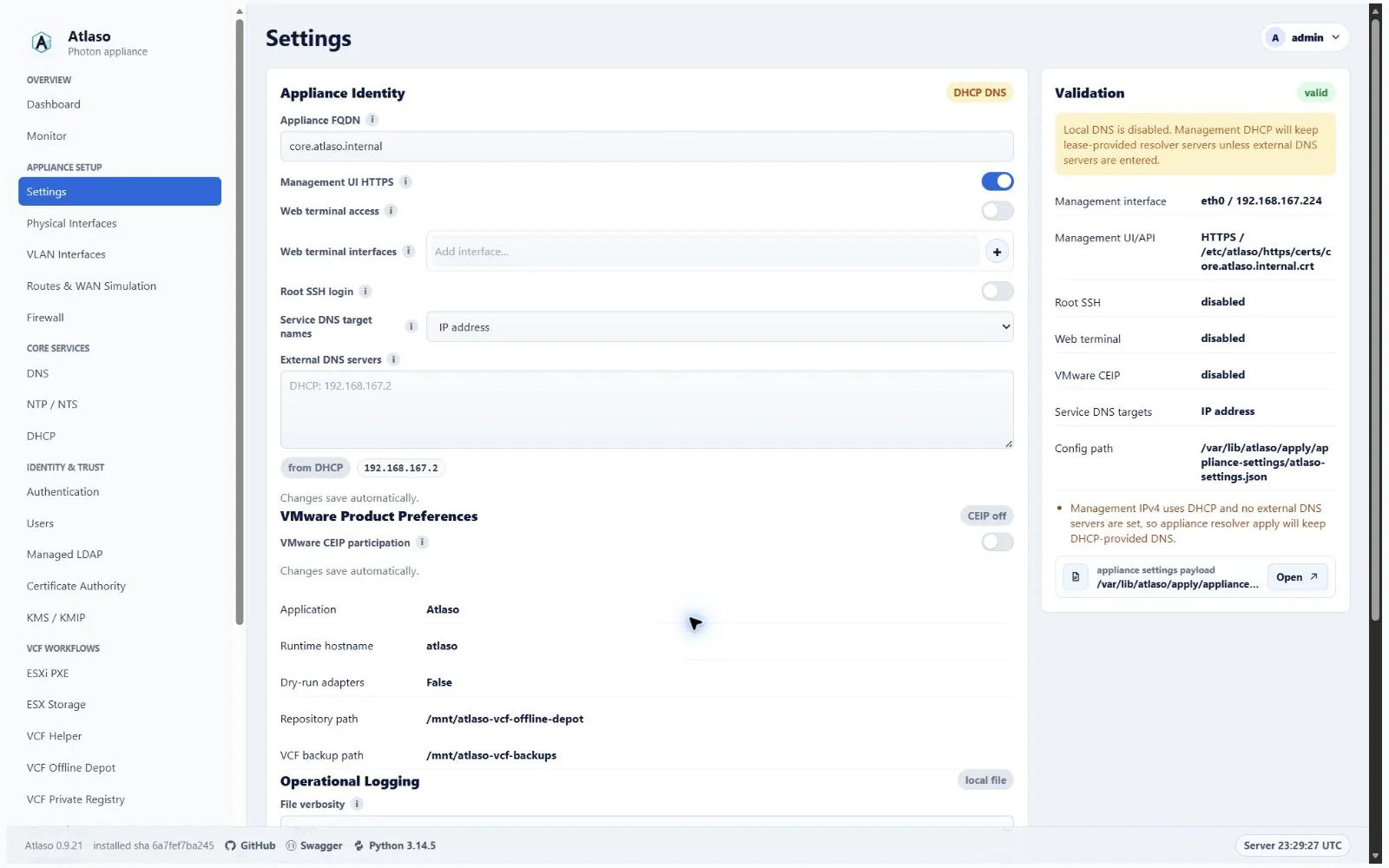Click the Appliance FQDN input field

647,147
